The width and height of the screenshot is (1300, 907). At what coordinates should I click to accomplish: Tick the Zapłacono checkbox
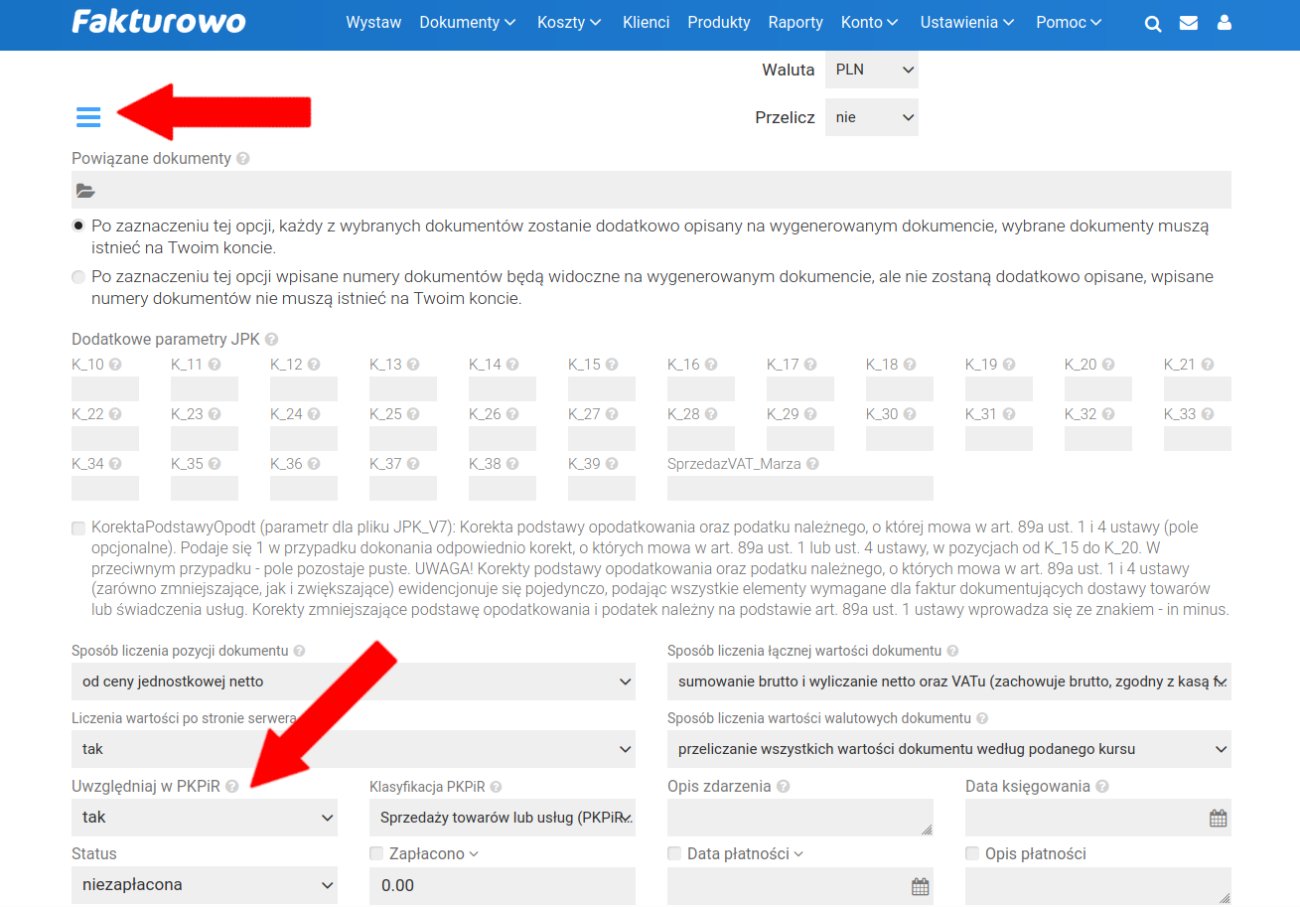(x=376, y=854)
